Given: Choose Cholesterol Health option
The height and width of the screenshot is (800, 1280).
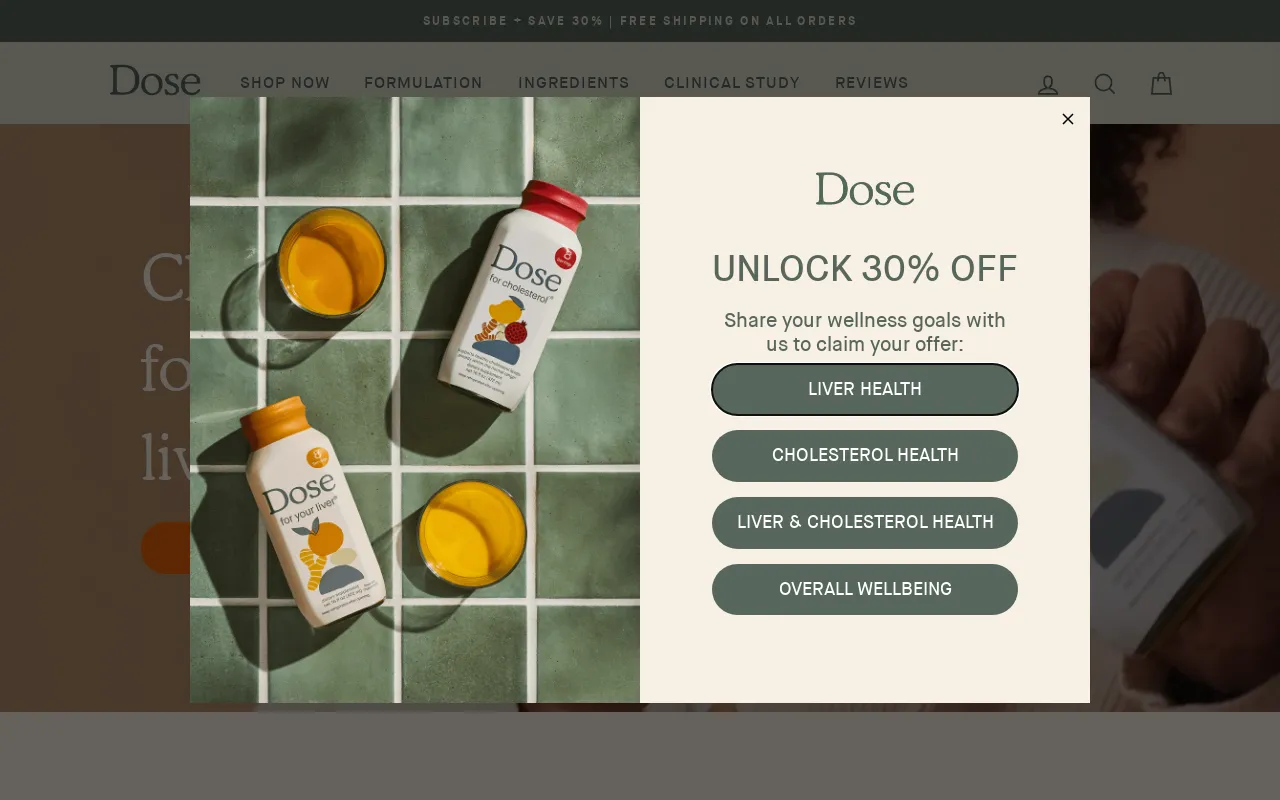Looking at the screenshot, I should click(x=865, y=456).
